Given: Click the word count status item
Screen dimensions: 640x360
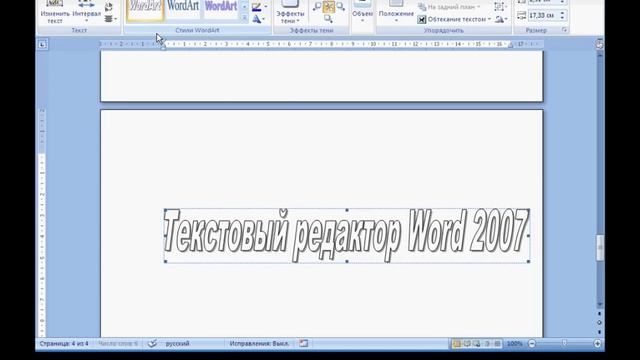Looking at the screenshot, I should pyautogui.click(x=118, y=344).
